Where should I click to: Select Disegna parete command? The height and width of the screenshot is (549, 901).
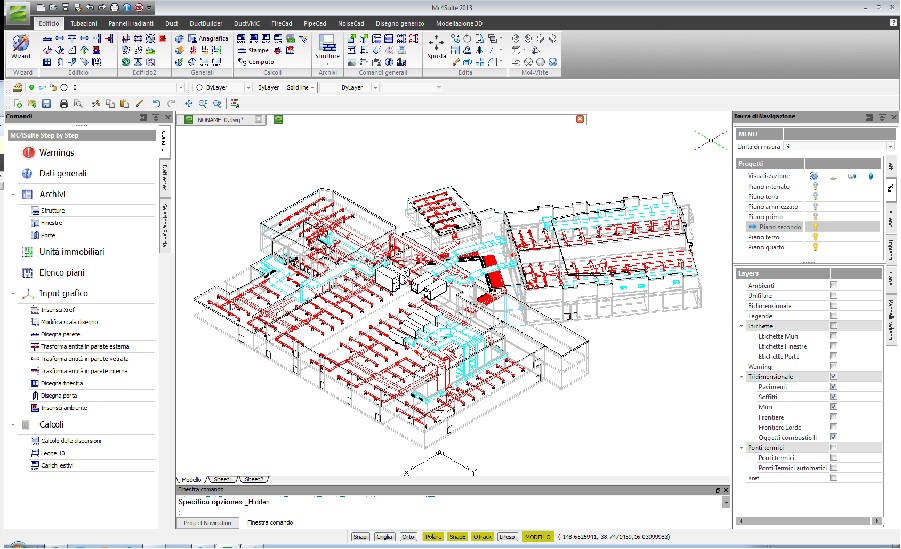tap(60, 334)
